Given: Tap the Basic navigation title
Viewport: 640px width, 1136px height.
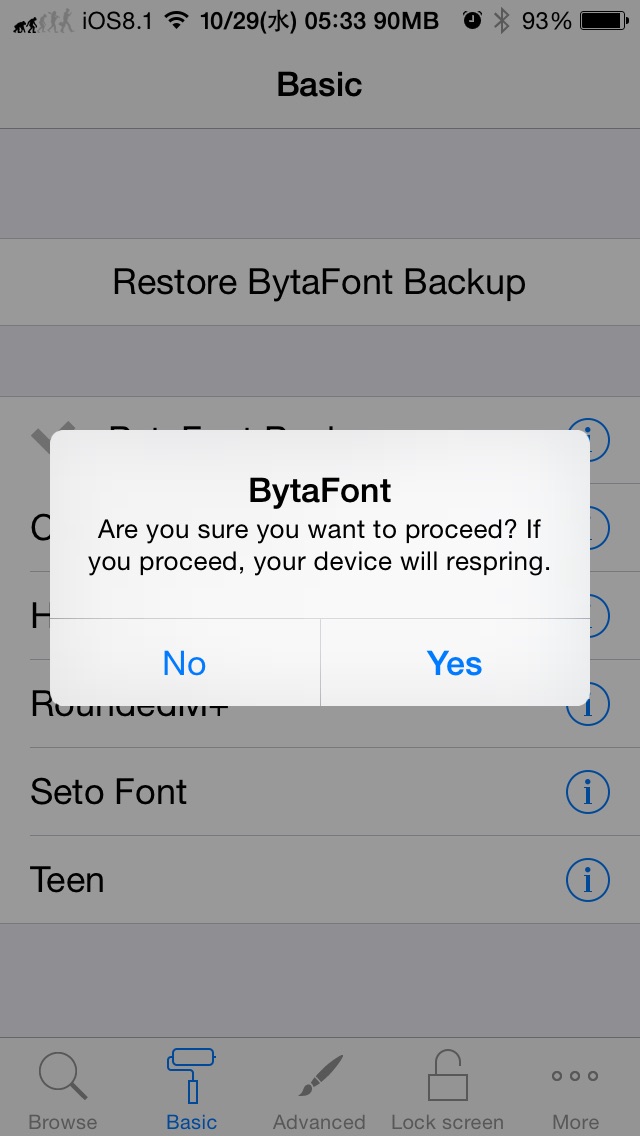Looking at the screenshot, I should pos(320,84).
